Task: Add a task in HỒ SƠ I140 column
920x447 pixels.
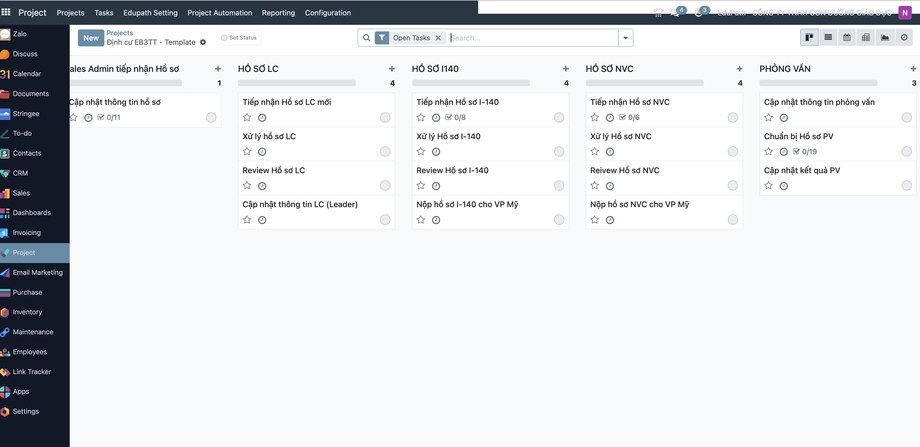Action: click(x=566, y=69)
